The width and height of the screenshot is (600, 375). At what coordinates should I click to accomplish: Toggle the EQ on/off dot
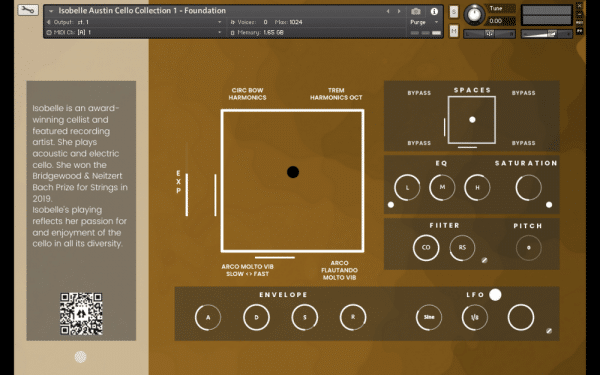391,205
